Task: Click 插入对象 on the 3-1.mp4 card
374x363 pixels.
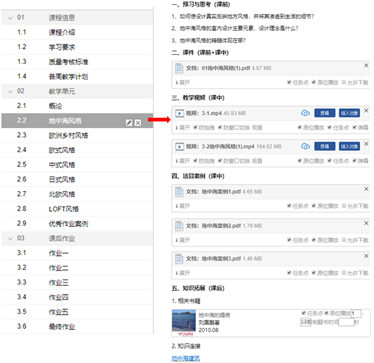Action: (349, 113)
